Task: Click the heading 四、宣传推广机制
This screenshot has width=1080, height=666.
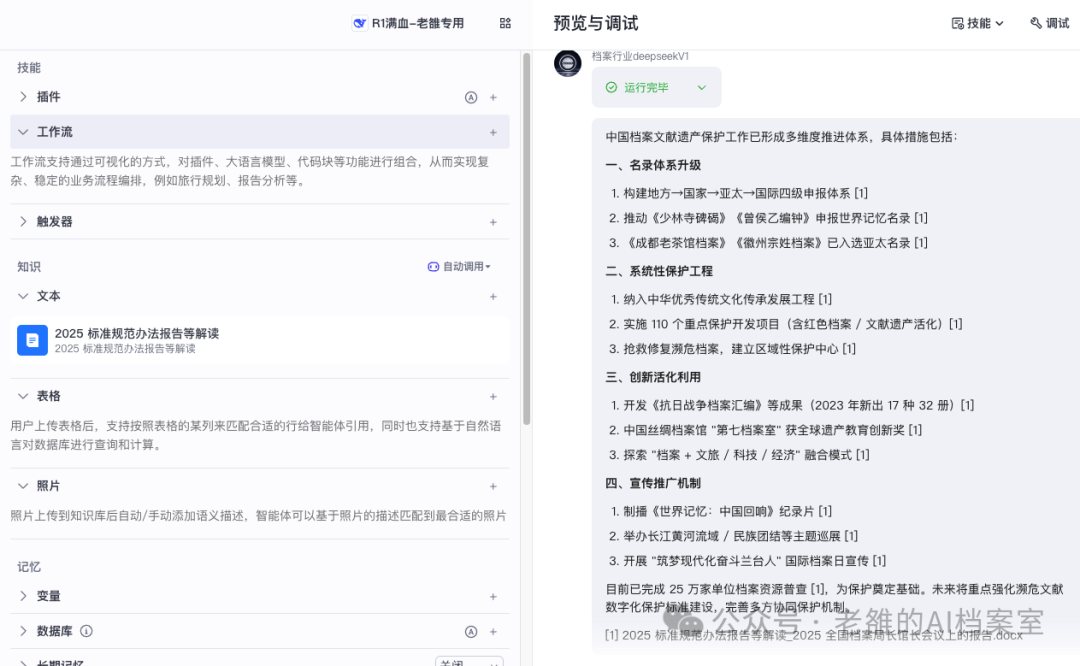Action: (653, 483)
